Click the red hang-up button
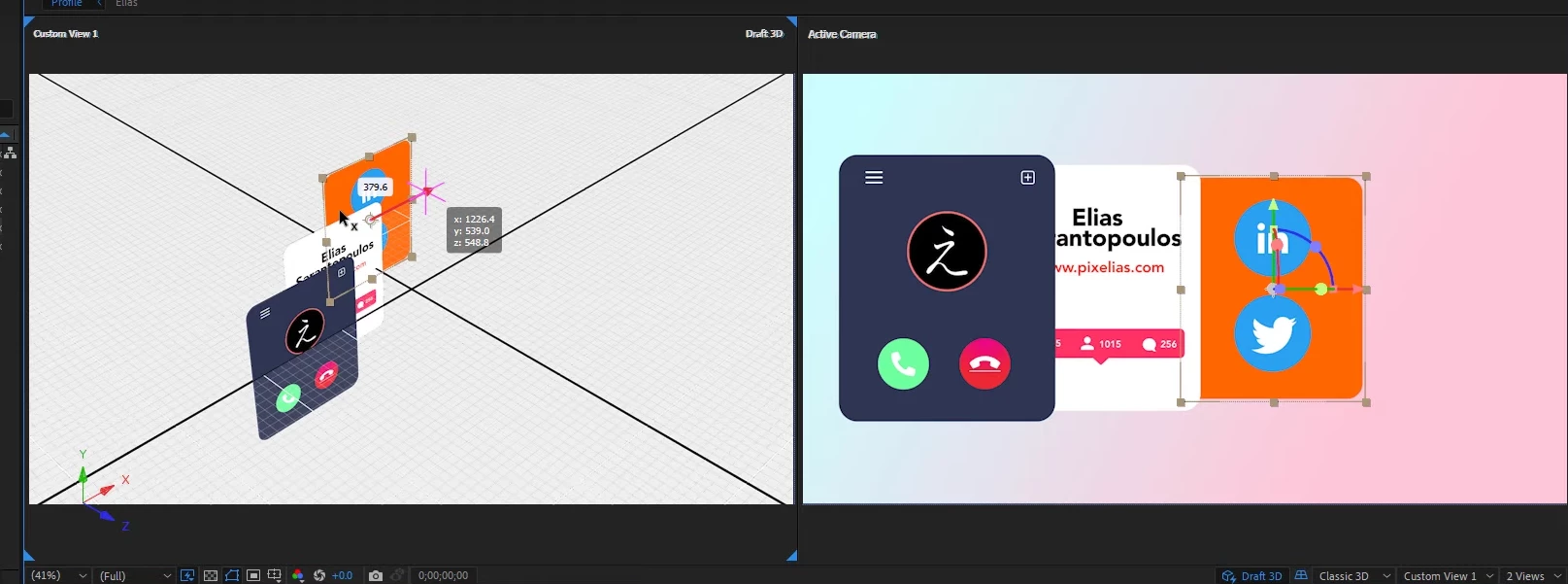This screenshot has height=584, width=1568. [984, 363]
